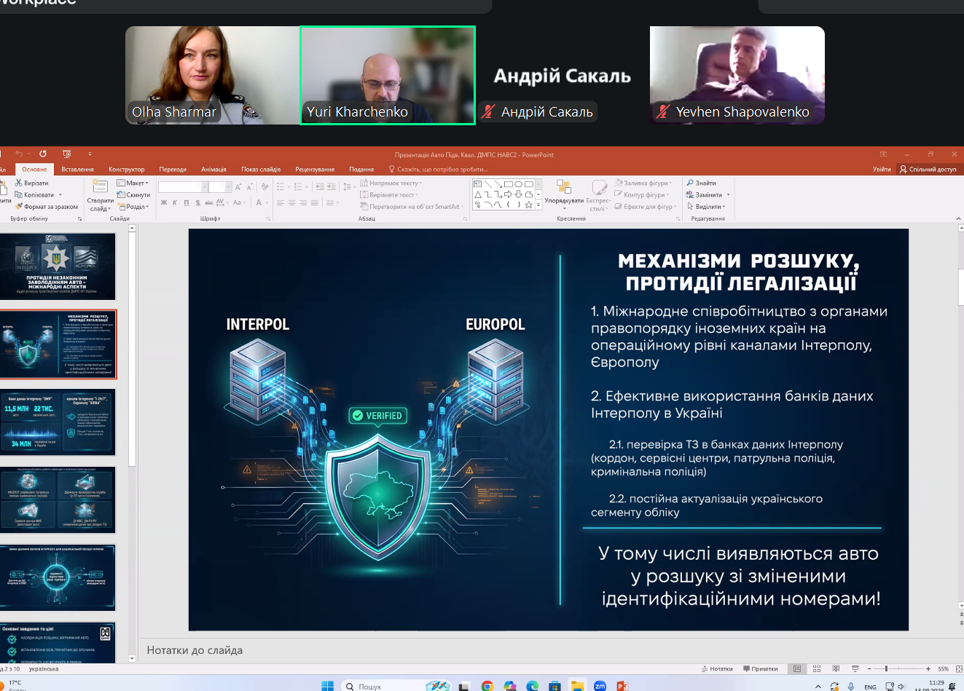Toggle center text alignment
Screen dimensions: 964x691
point(291,202)
